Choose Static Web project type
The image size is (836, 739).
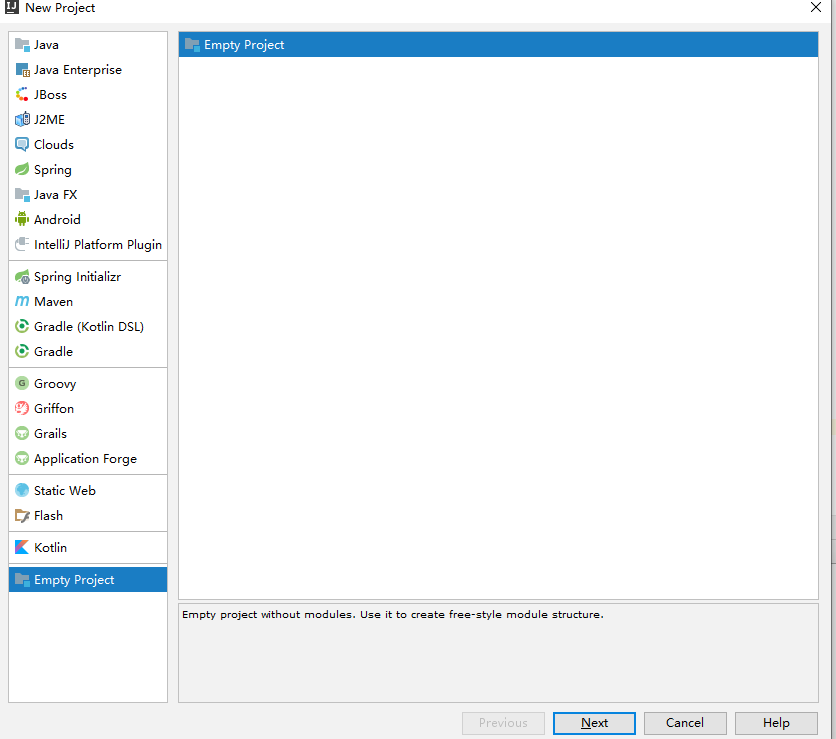[88, 491]
